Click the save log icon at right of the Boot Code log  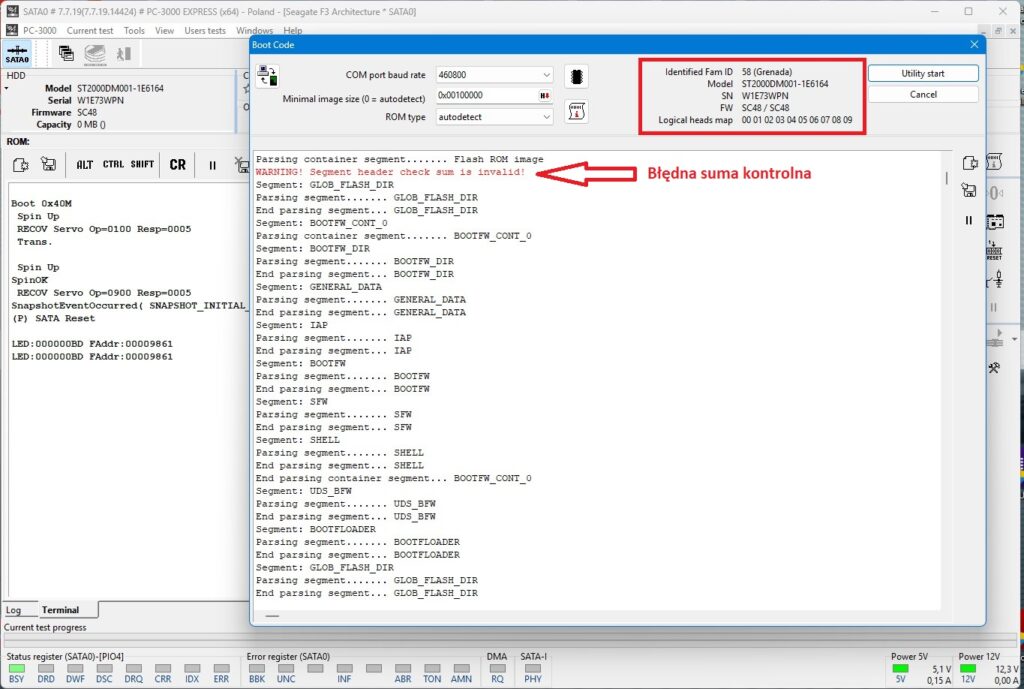click(969, 190)
